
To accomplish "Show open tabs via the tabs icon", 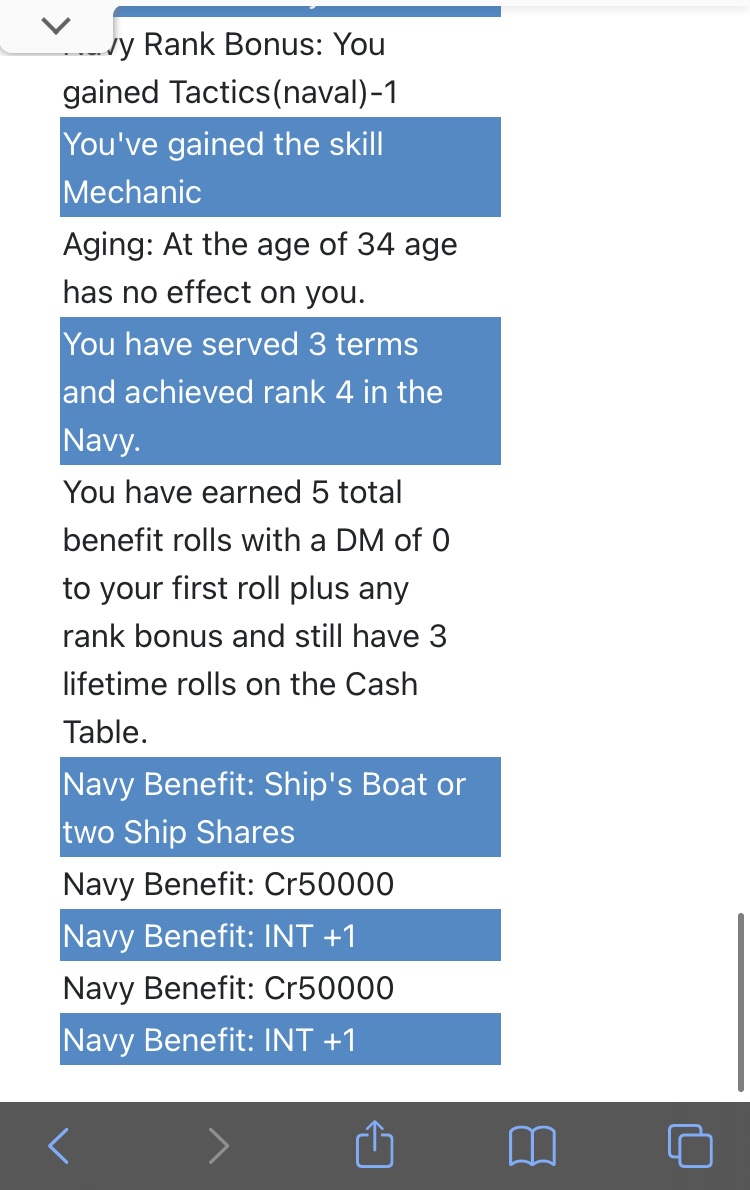I will click(x=690, y=1145).
